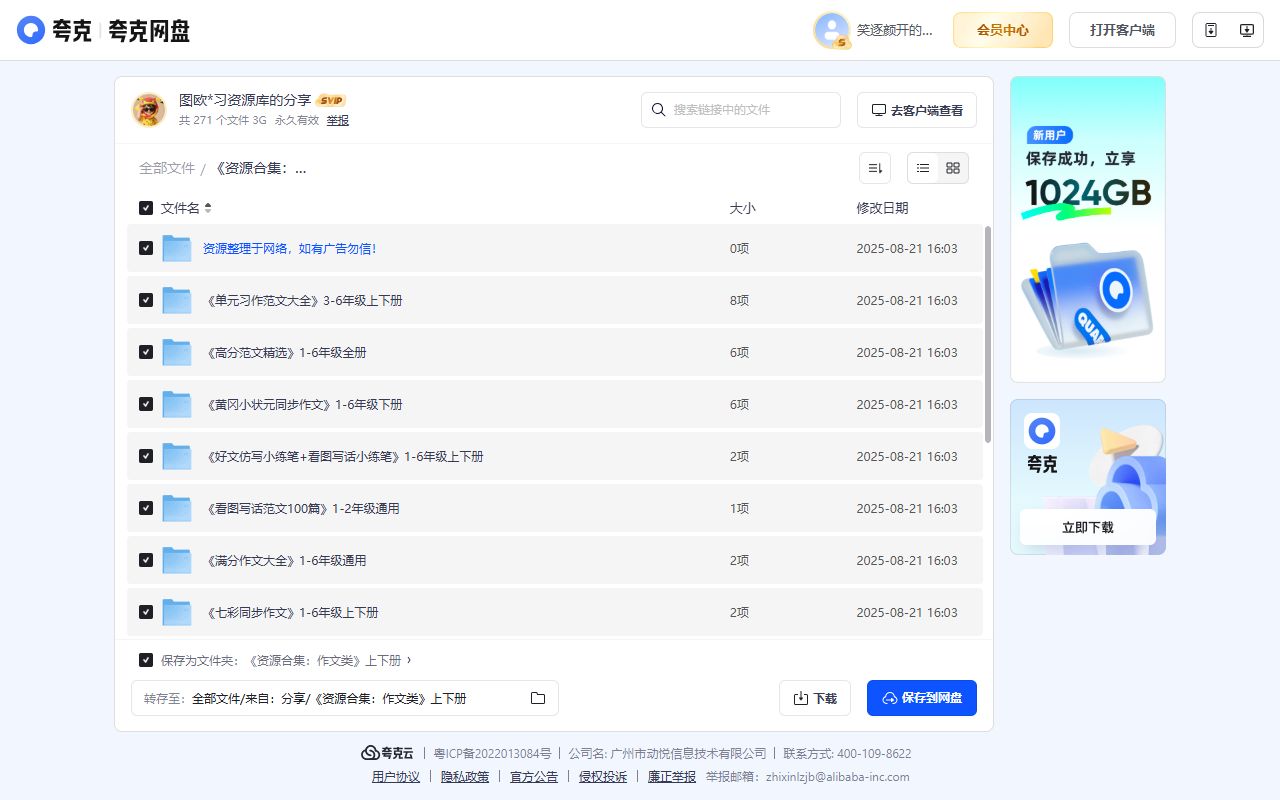Uncheck the 《高分范文精选》folder checkbox
1280x800 pixels.
click(x=145, y=352)
